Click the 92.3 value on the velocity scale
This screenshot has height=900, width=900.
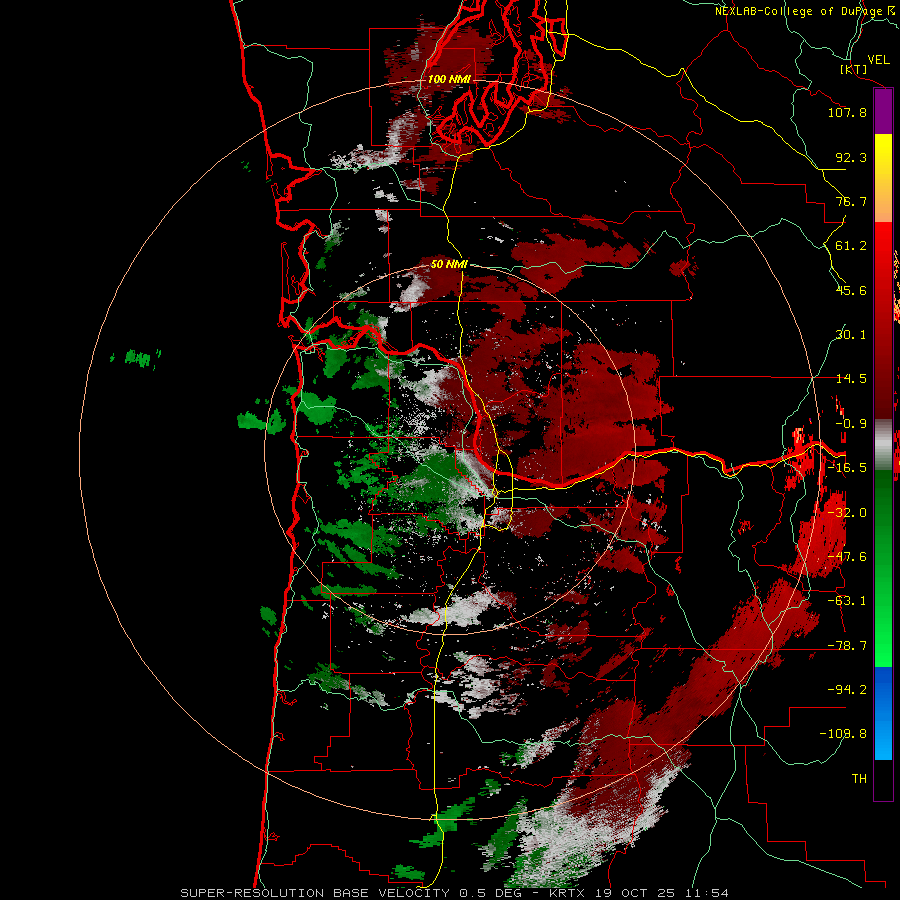pos(851,157)
